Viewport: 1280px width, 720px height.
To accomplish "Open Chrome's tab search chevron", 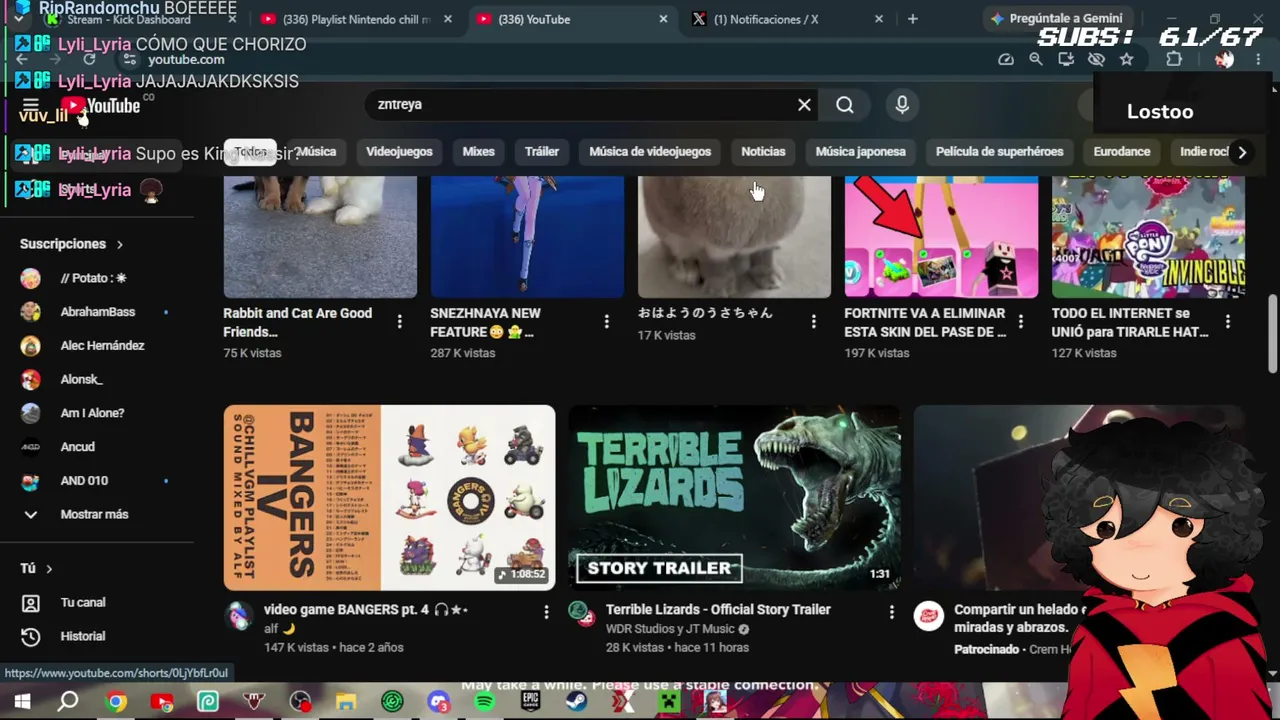I will coord(19,19).
